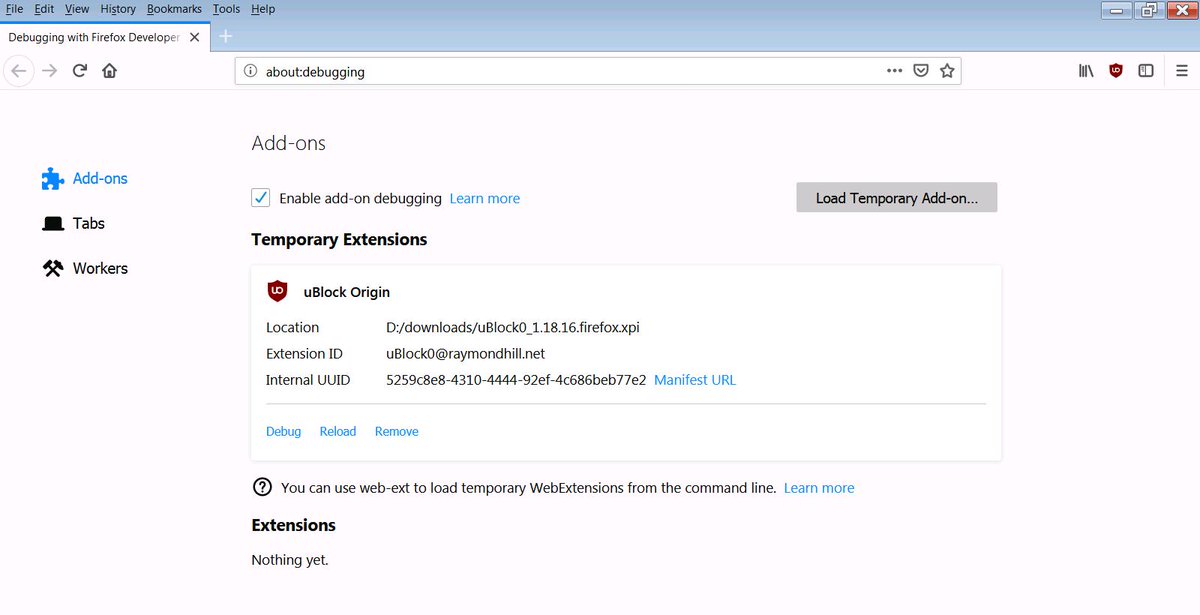The image size is (1200, 615).
Task: Open Tabs section in sidebar
Action: (89, 224)
